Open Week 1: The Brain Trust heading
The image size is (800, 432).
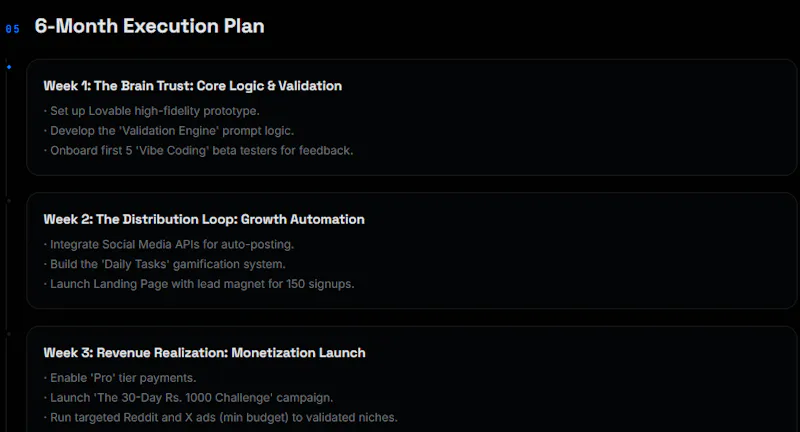[193, 86]
